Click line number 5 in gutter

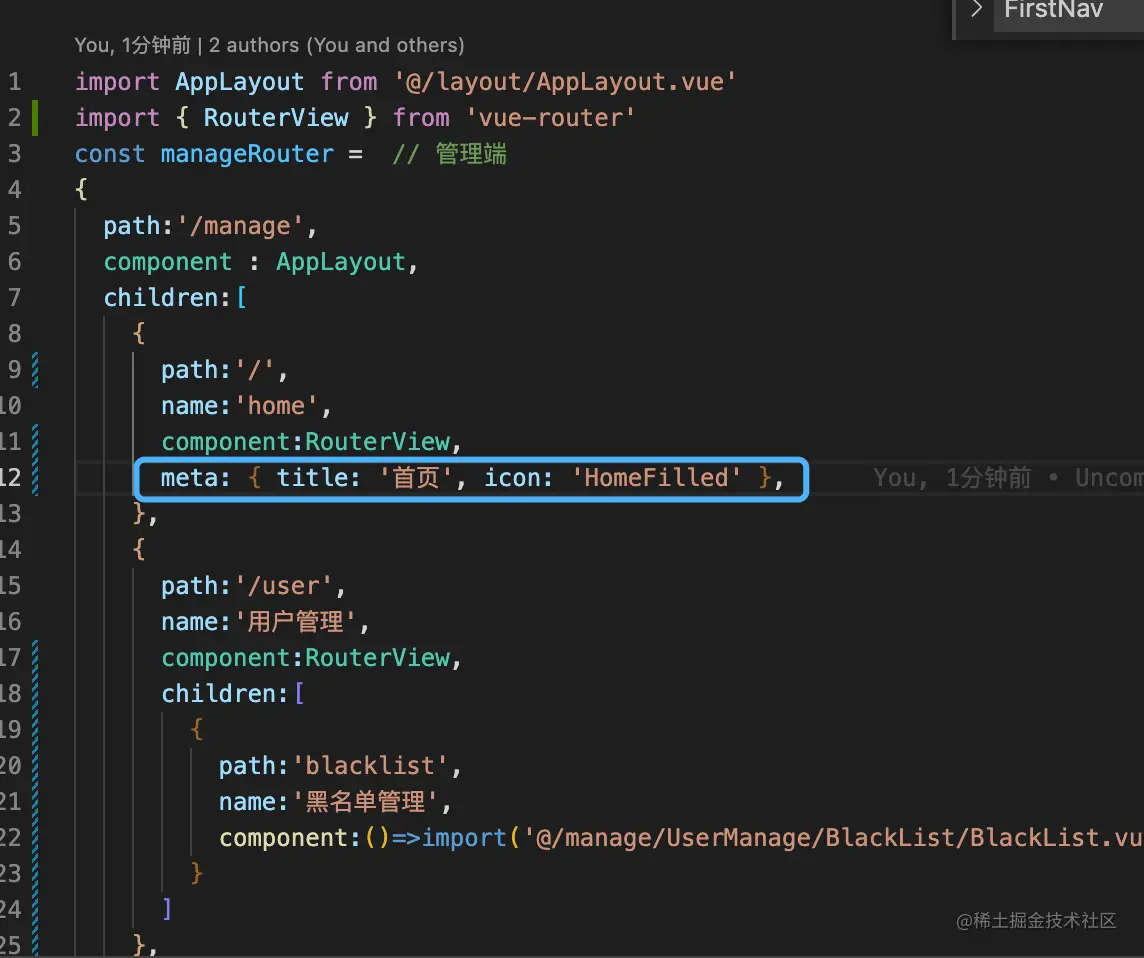point(15,225)
